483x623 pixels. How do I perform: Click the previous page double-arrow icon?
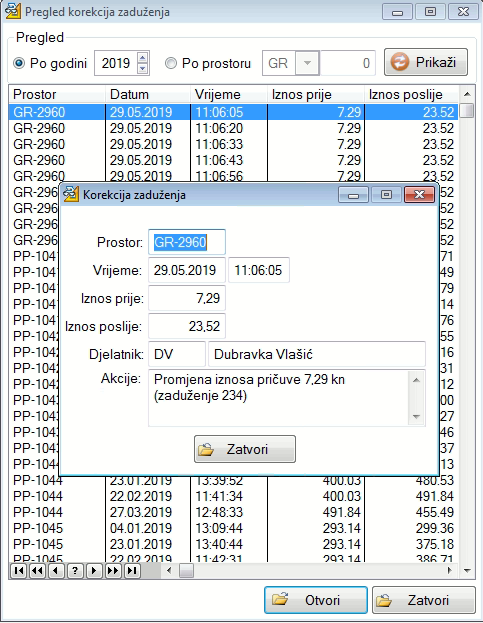click(x=37, y=571)
